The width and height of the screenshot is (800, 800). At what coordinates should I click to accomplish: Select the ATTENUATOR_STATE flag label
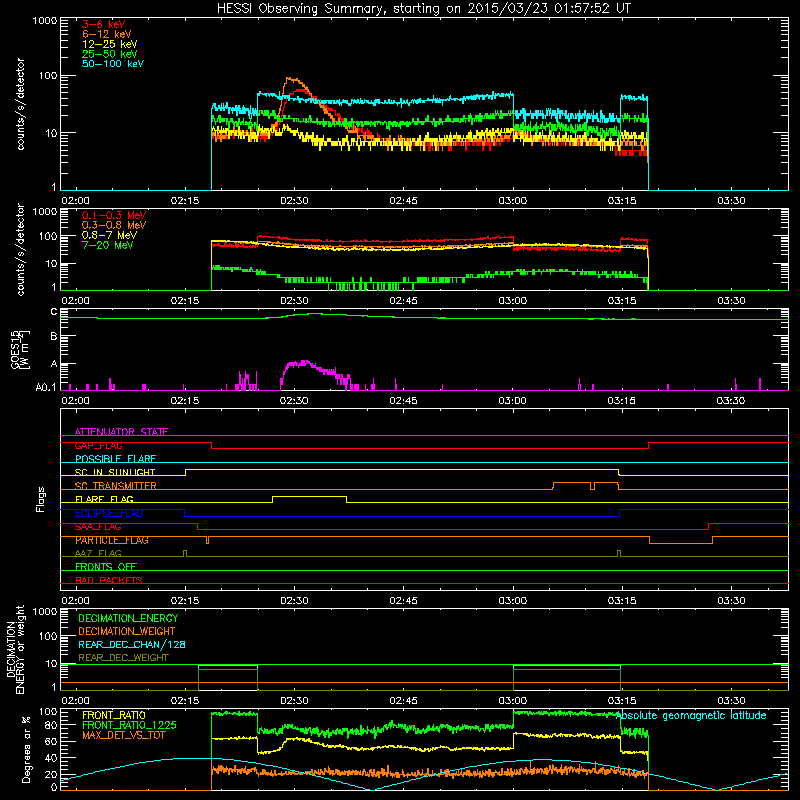(121, 432)
